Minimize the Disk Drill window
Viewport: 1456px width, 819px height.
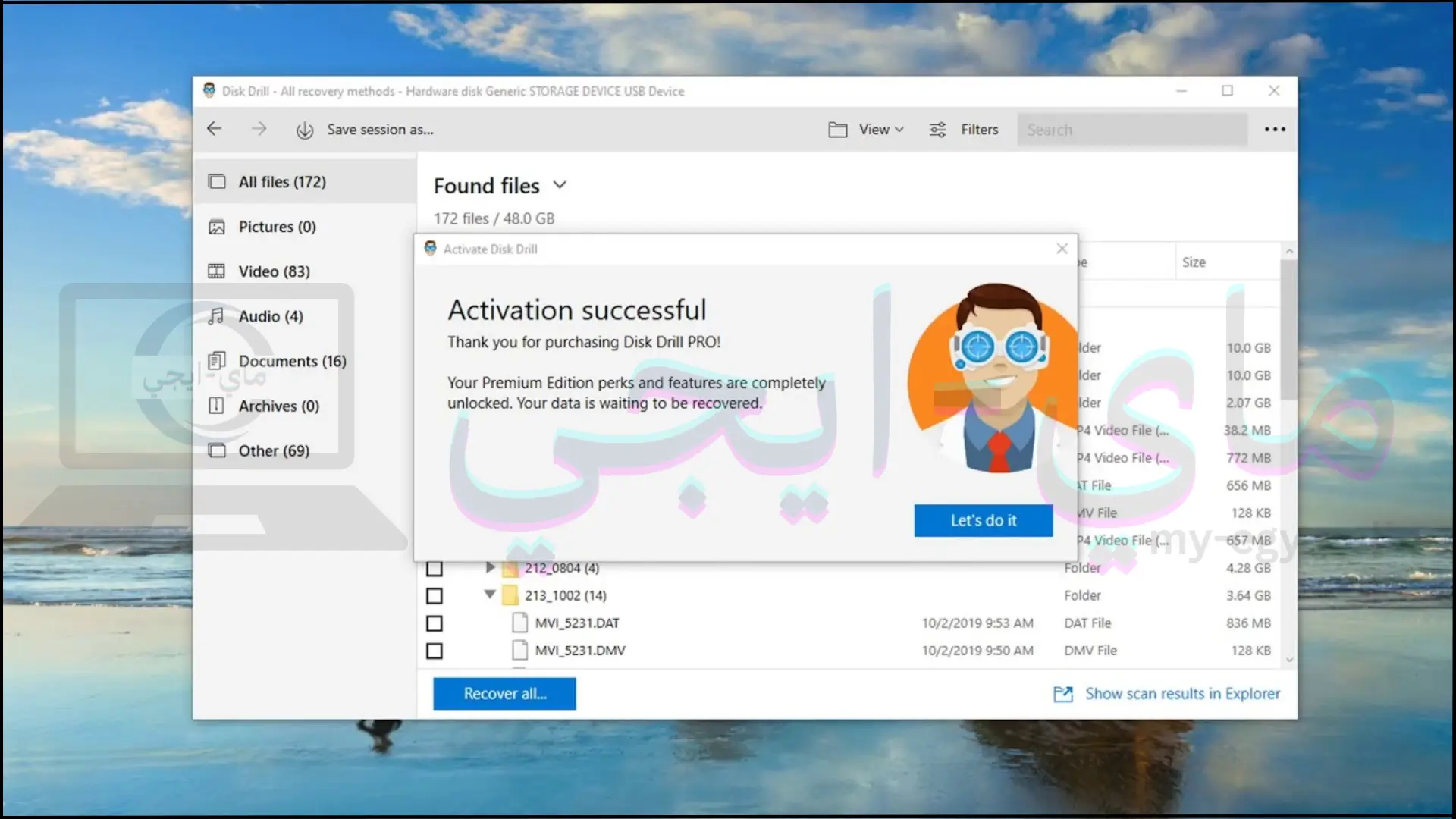pyautogui.click(x=1181, y=91)
